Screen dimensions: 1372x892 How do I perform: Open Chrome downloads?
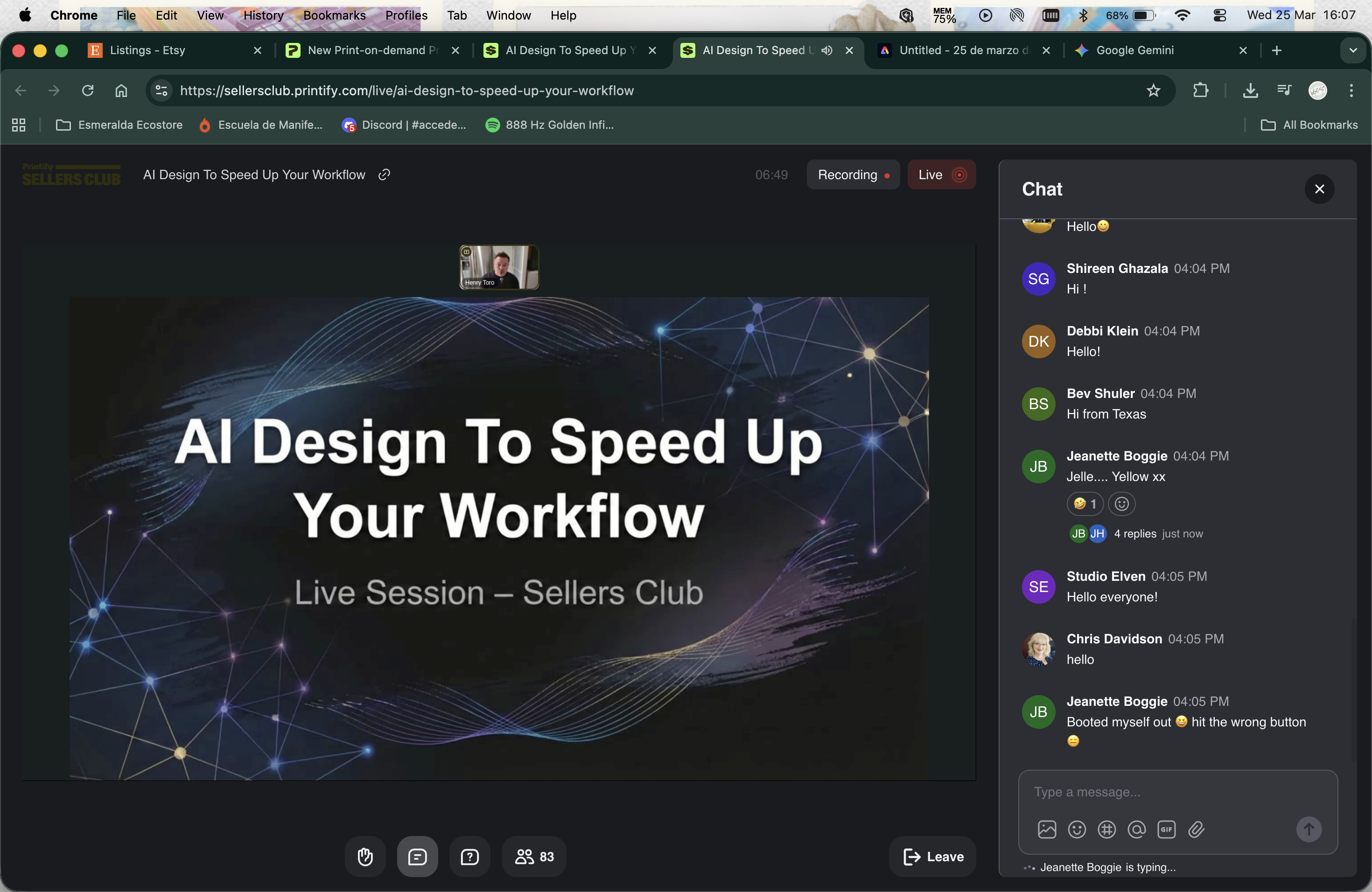coord(1250,91)
